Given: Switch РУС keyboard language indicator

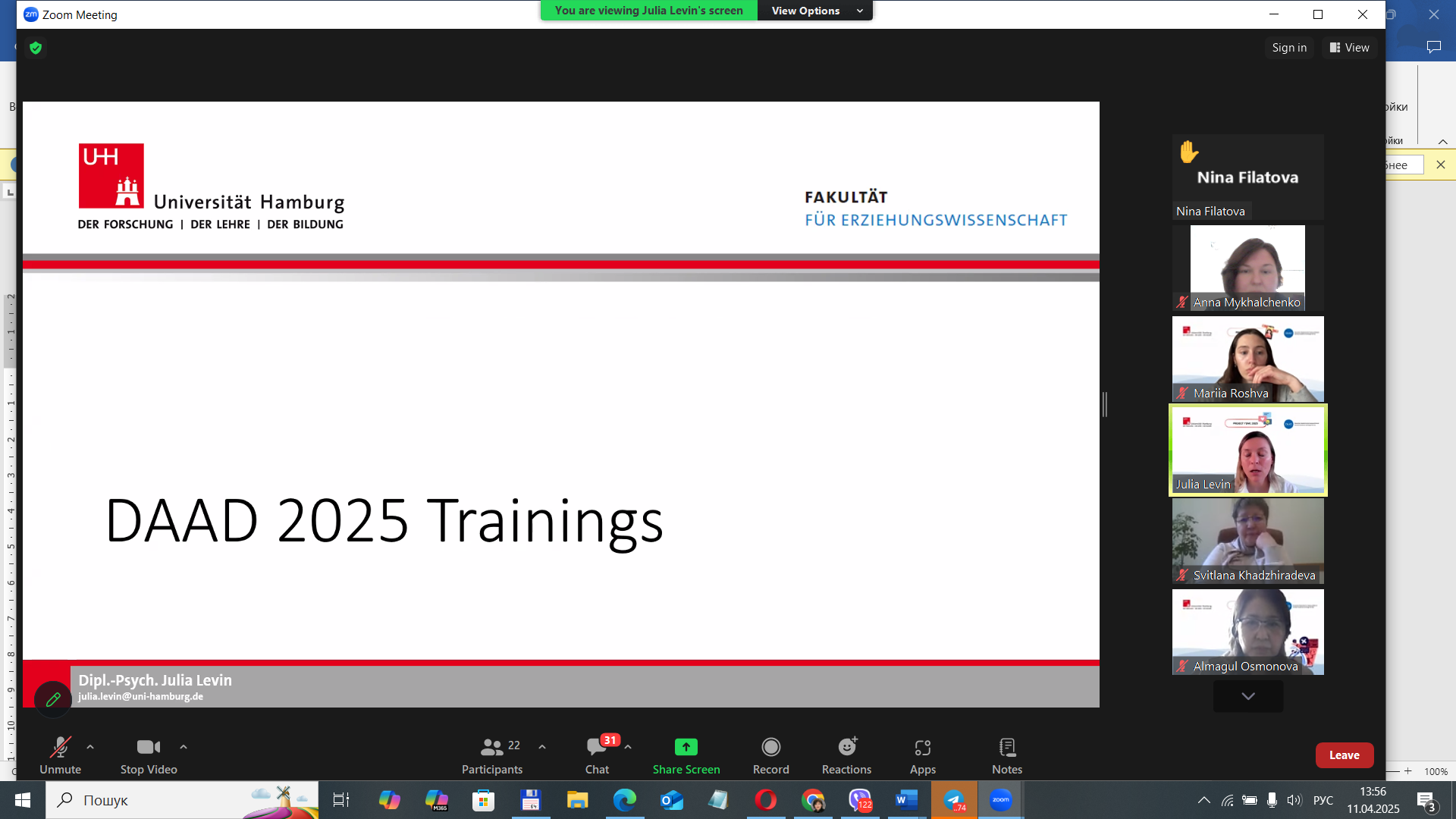Looking at the screenshot, I should pos(1323,800).
